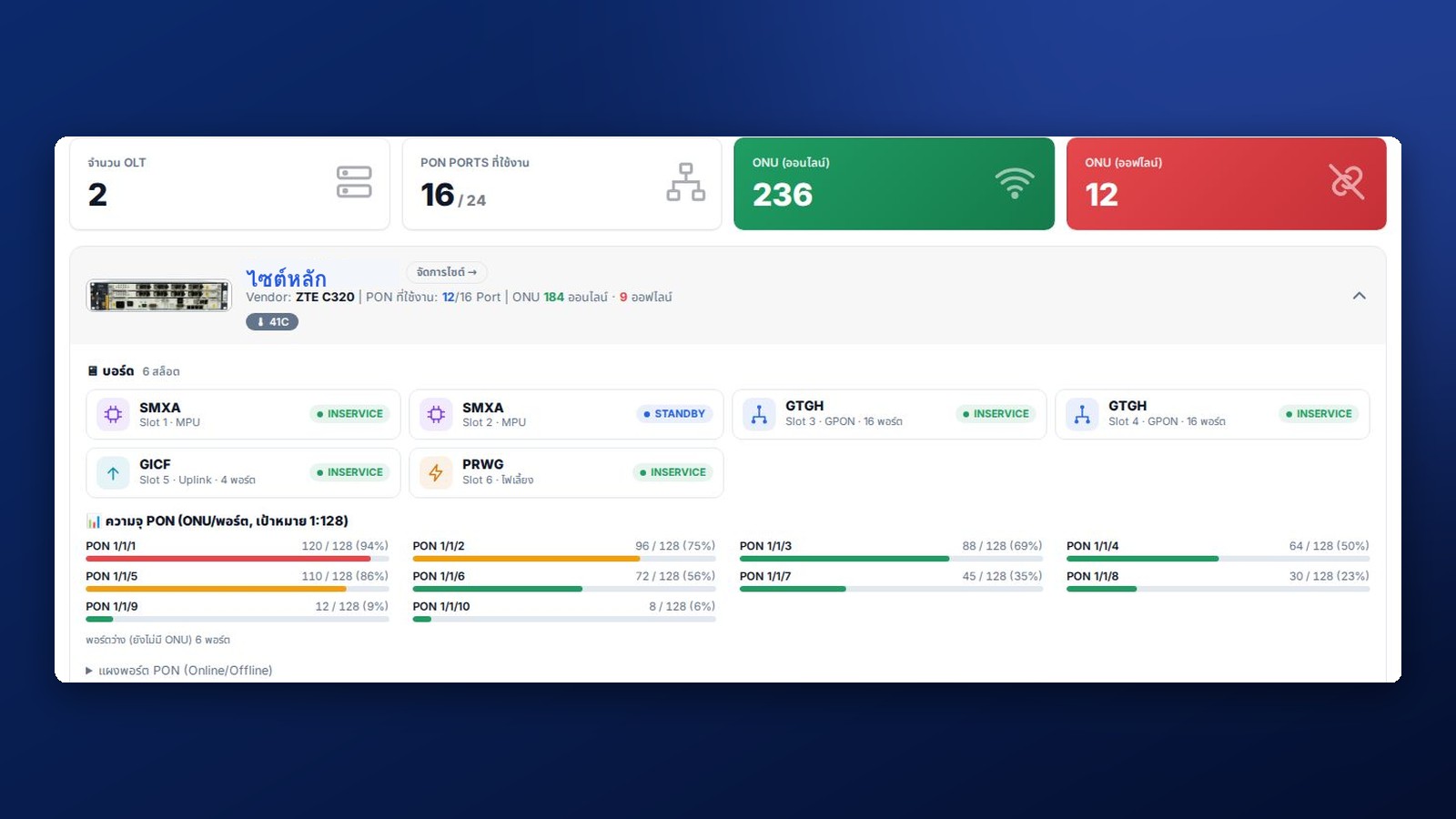Click the bar chart icon beside PON capacity heading
Viewport: 1456px width, 819px height.
pos(94,521)
